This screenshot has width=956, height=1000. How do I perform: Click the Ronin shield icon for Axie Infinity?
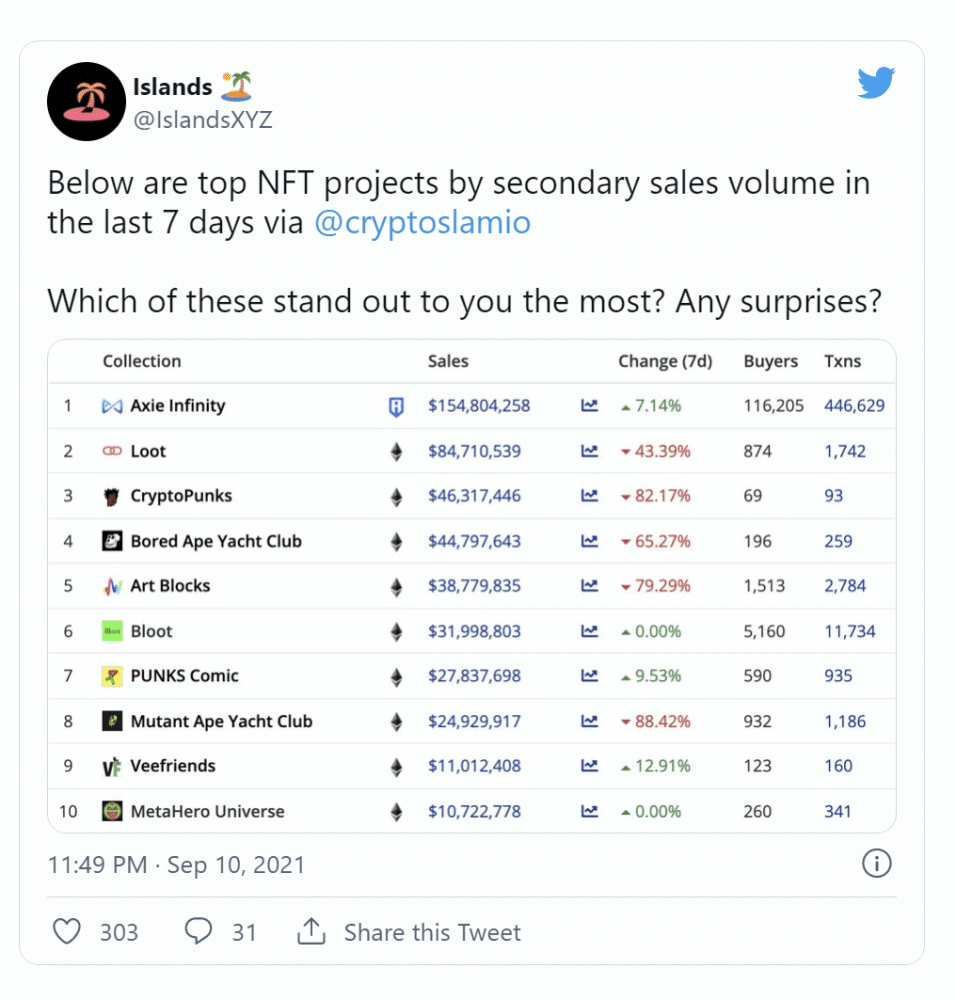pos(396,406)
